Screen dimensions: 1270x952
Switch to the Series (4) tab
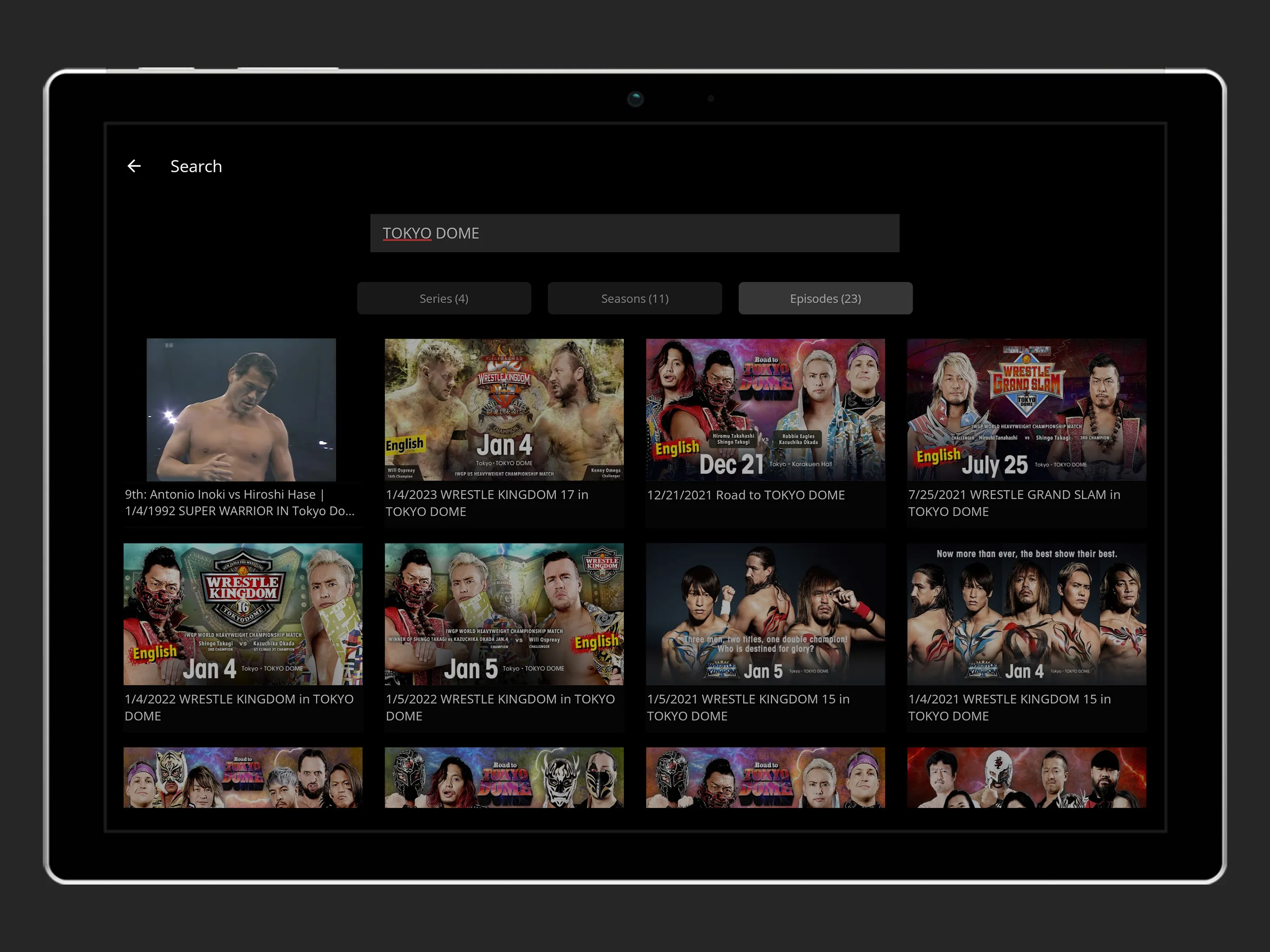pos(444,298)
